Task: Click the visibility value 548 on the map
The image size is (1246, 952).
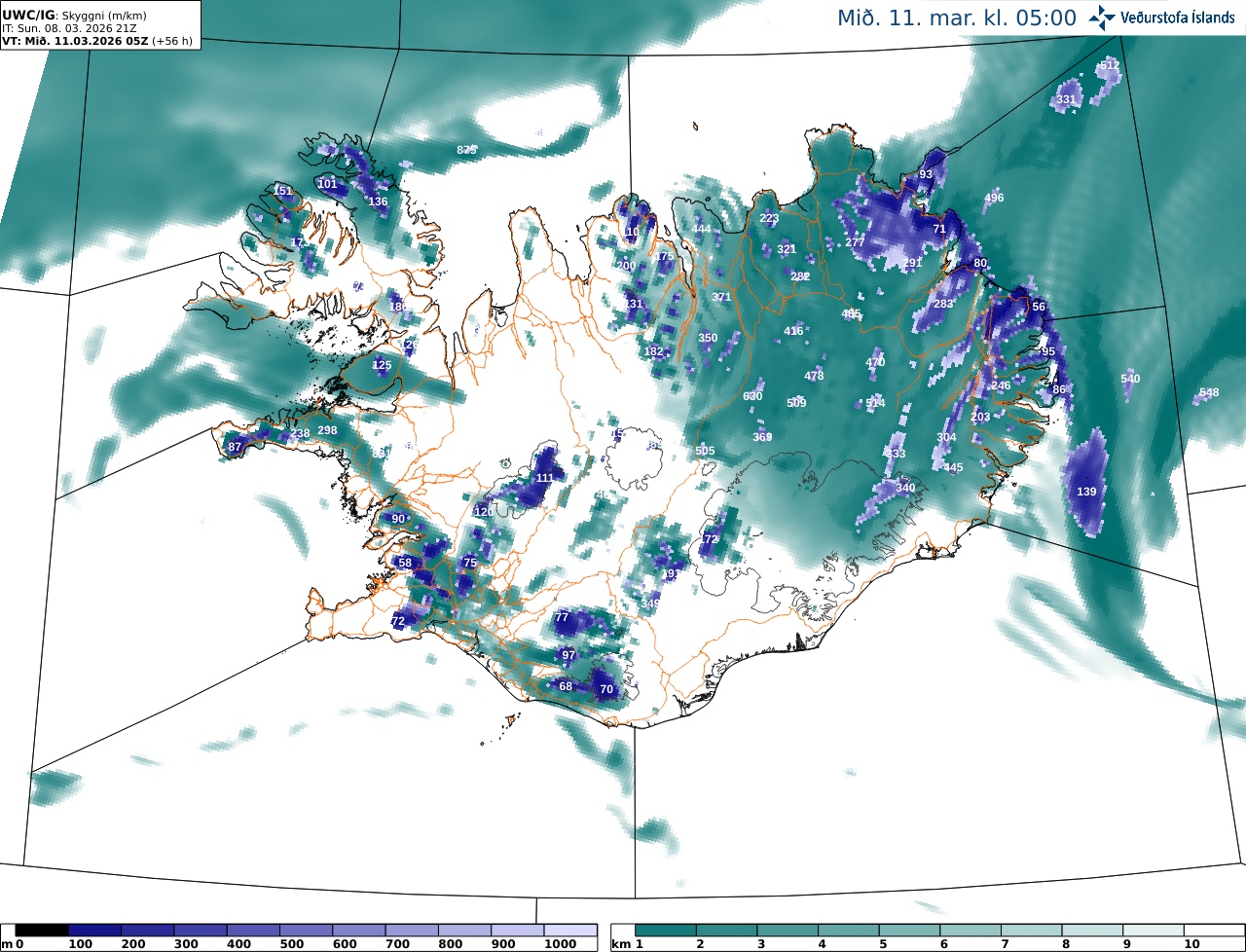Action: [x=1209, y=393]
